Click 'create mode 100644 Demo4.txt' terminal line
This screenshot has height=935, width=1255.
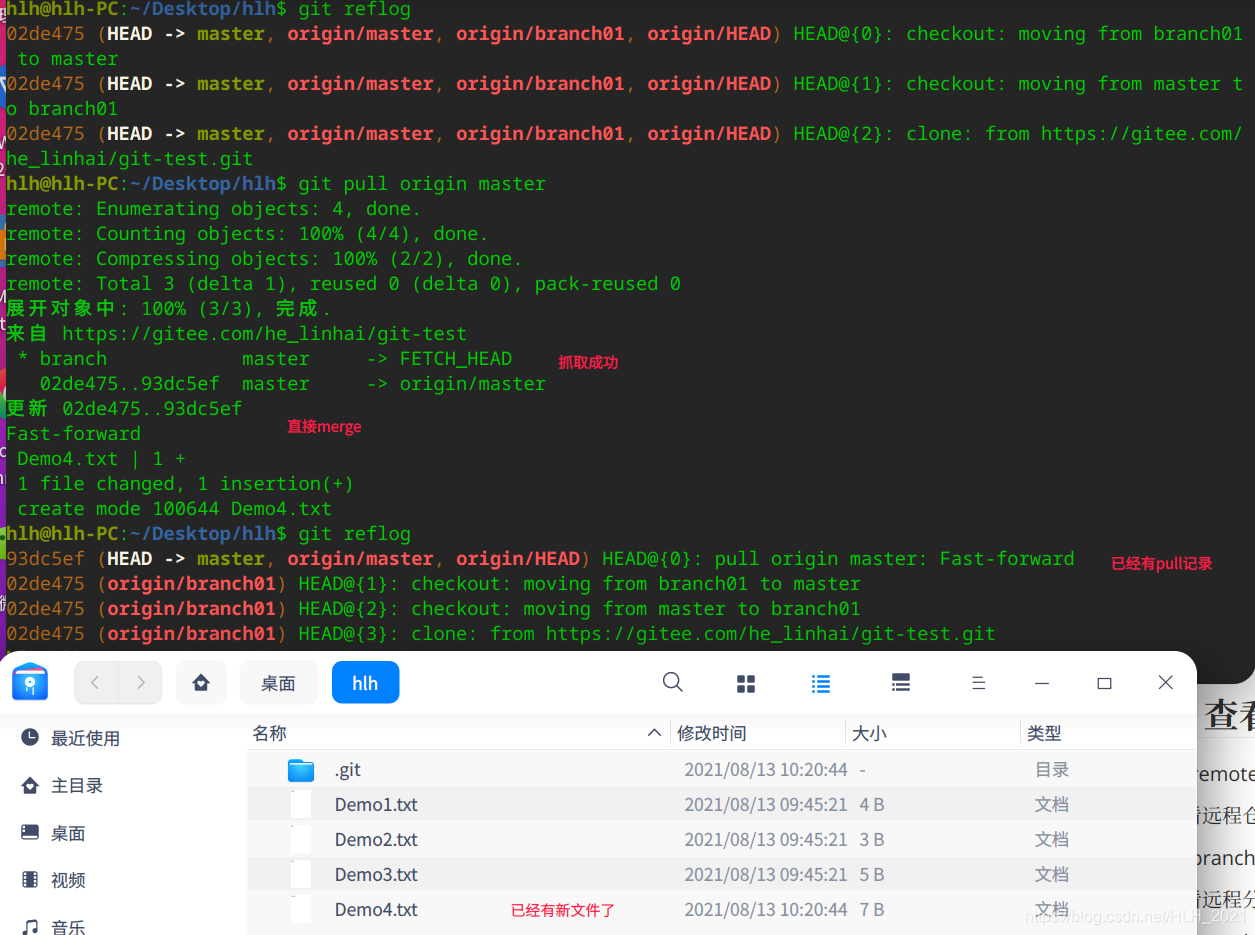[x=174, y=509]
